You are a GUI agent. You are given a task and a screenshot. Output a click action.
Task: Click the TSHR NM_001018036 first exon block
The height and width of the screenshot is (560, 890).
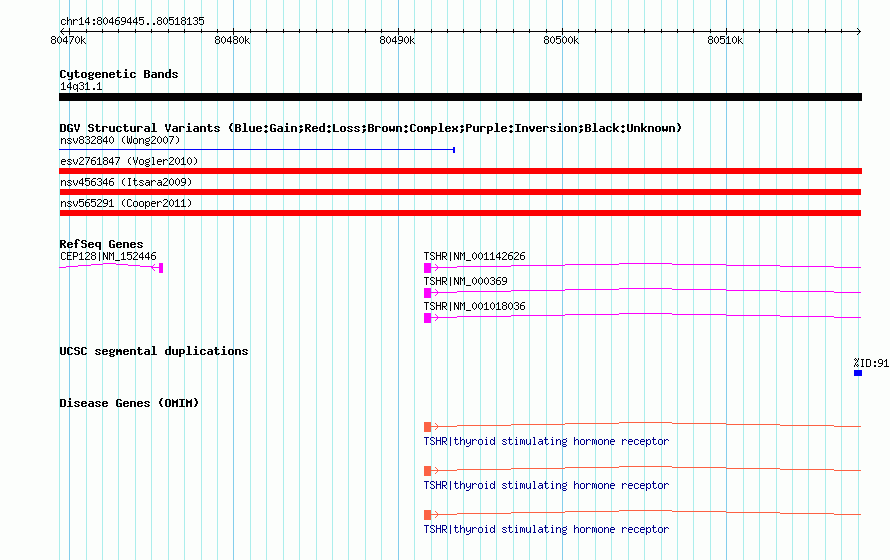click(427, 318)
